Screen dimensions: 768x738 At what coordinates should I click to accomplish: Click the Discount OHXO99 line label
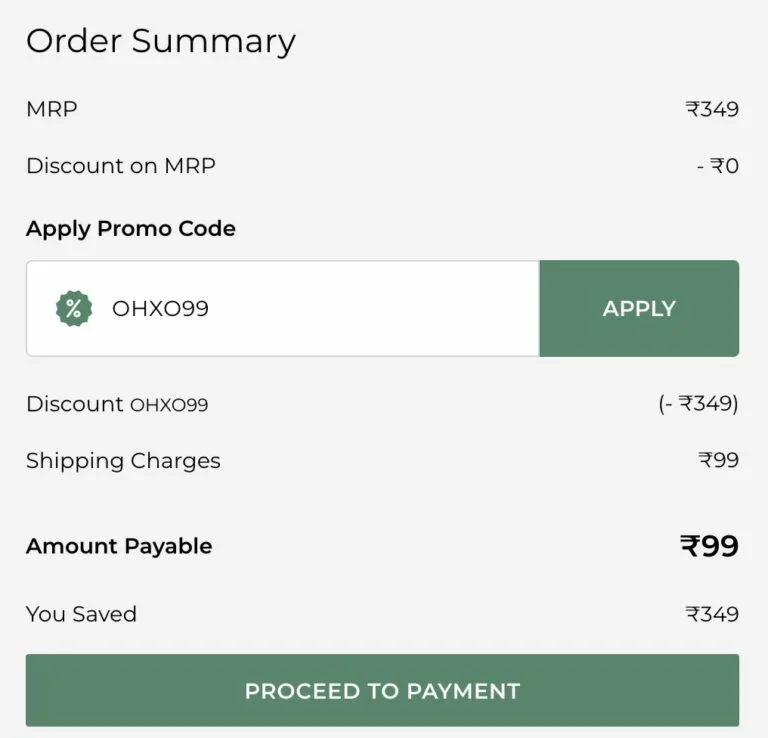(x=117, y=405)
